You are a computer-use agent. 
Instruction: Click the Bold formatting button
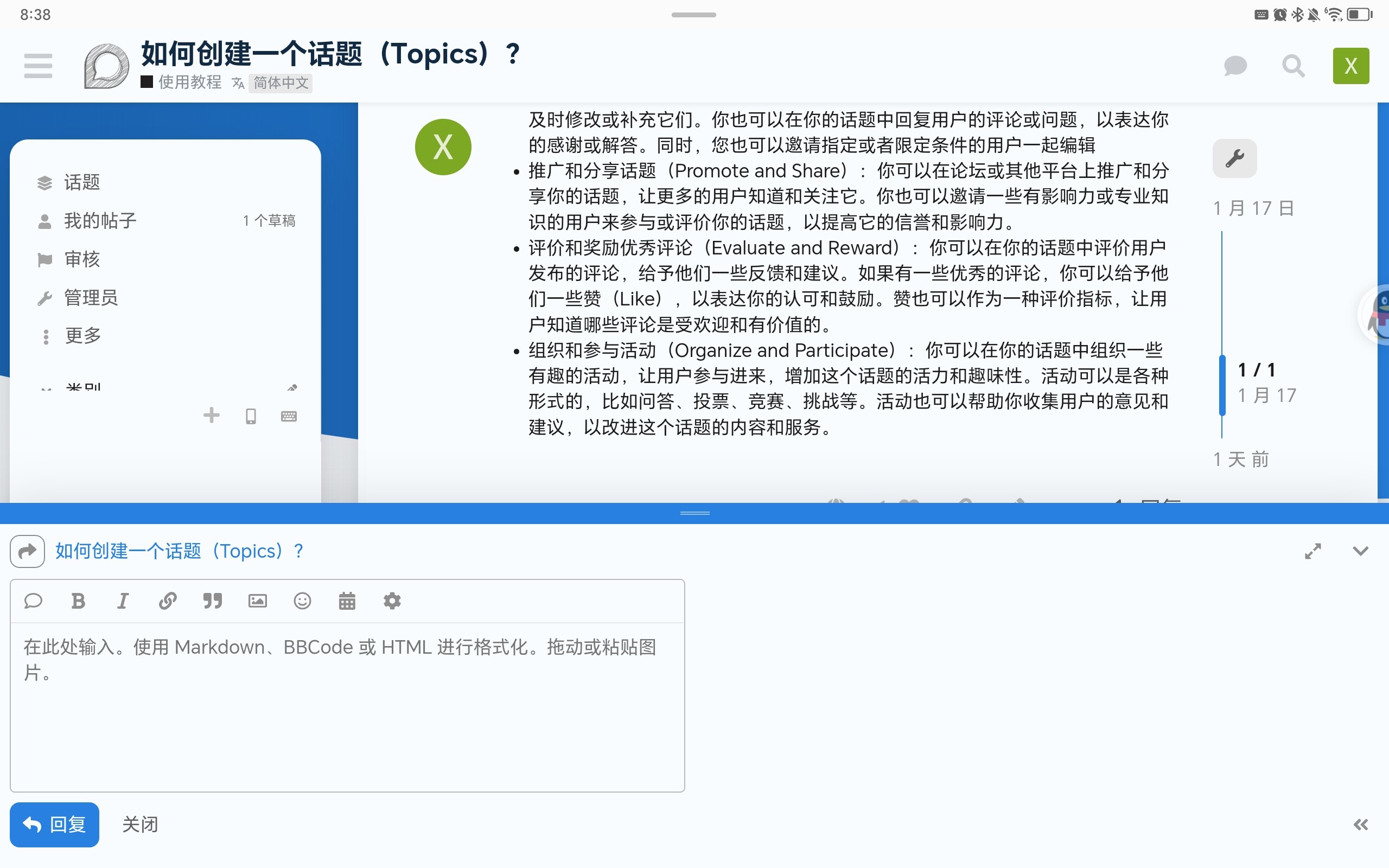(x=78, y=601)
